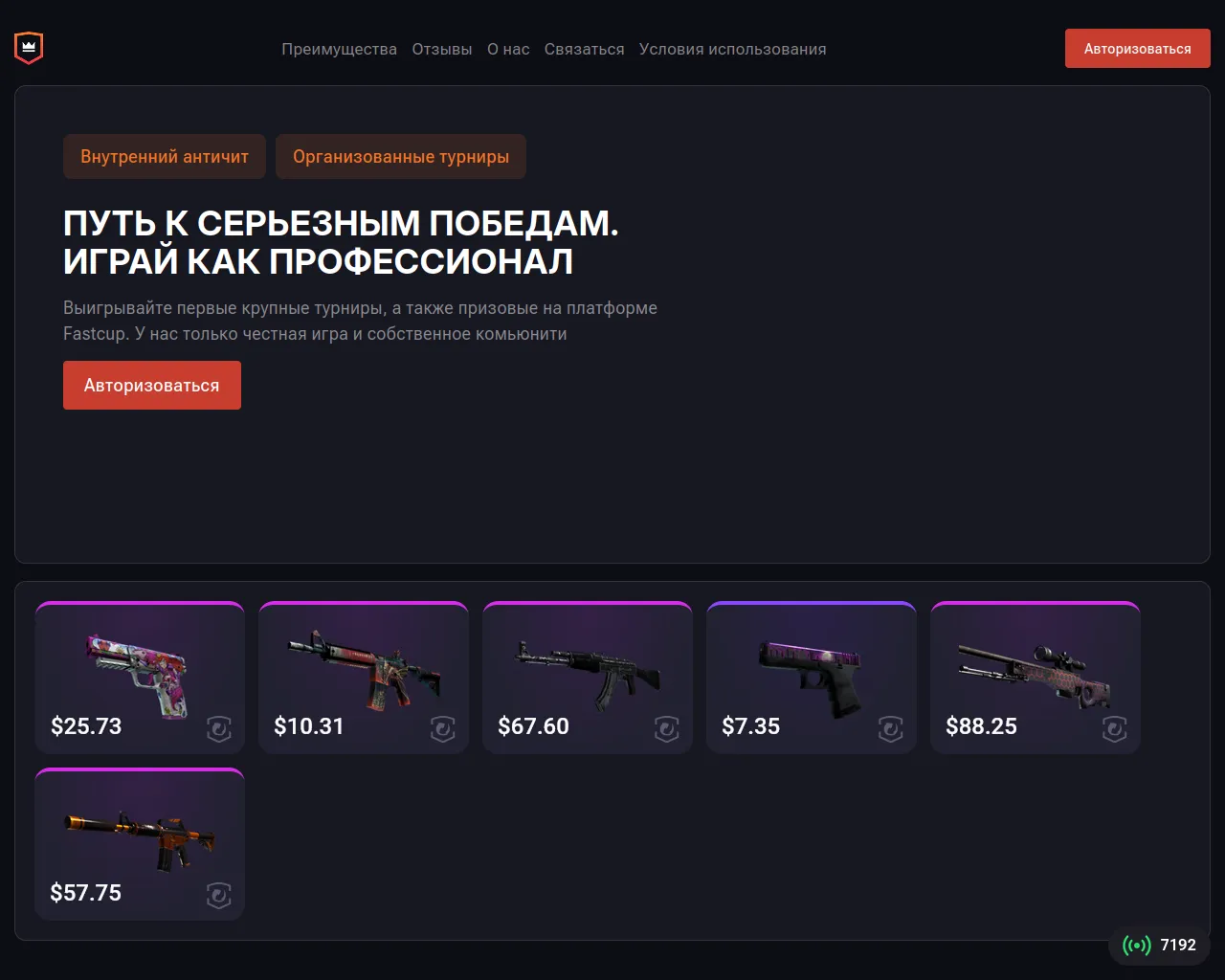Click the shield icon on $67.60 card
This screenshot has width=1225, height=980.
click(x=667, y=729)
